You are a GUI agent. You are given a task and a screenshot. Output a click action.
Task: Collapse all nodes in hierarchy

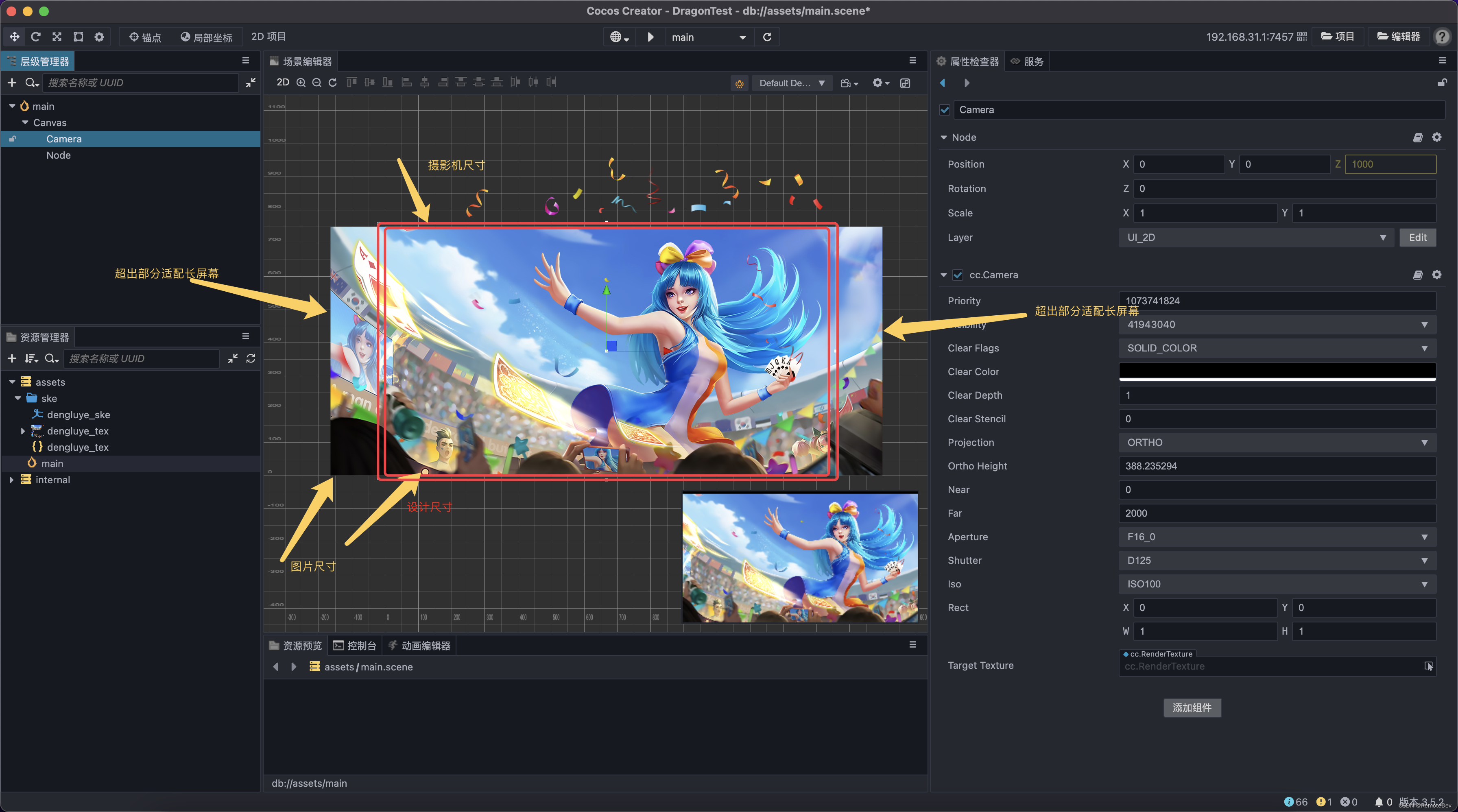pyautogui.click(x=251, y=83)
